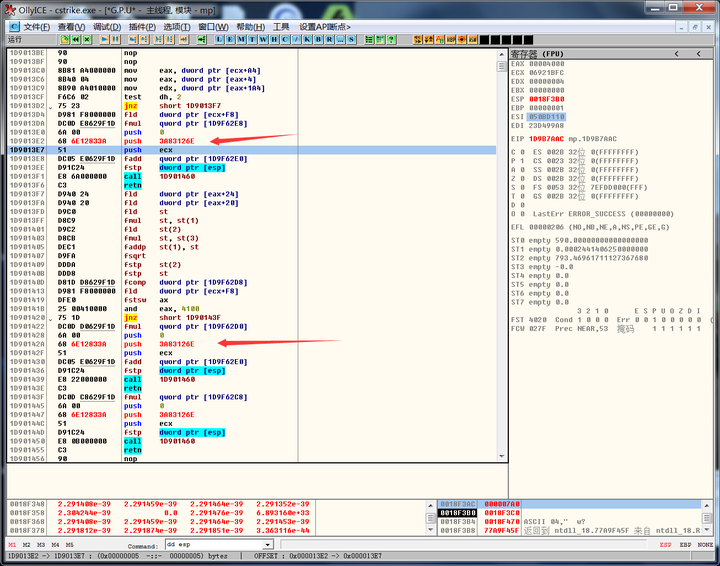Screen dimensions: 720x566
Task: Open the H (Handles) toolbar button
Action: point(274,39)
